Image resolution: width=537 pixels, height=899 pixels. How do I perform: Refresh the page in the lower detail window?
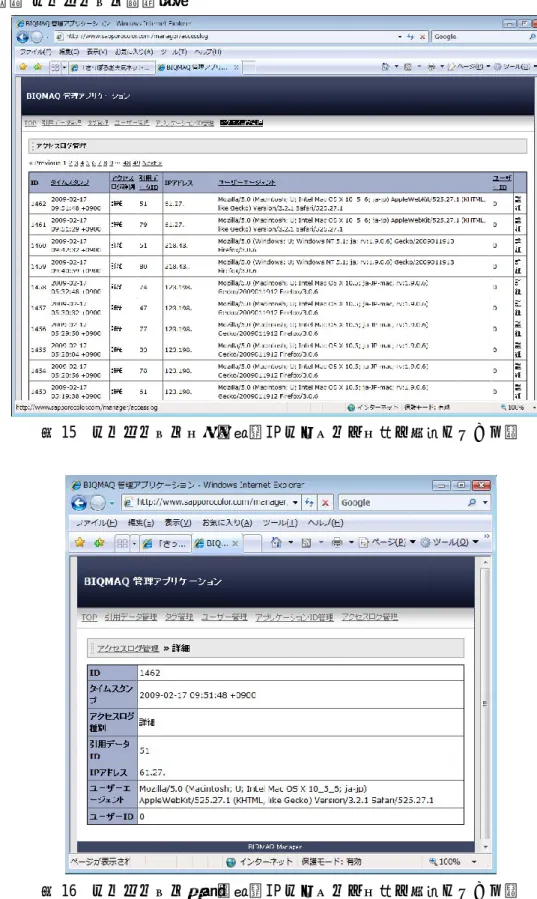[x=309, y=502]
